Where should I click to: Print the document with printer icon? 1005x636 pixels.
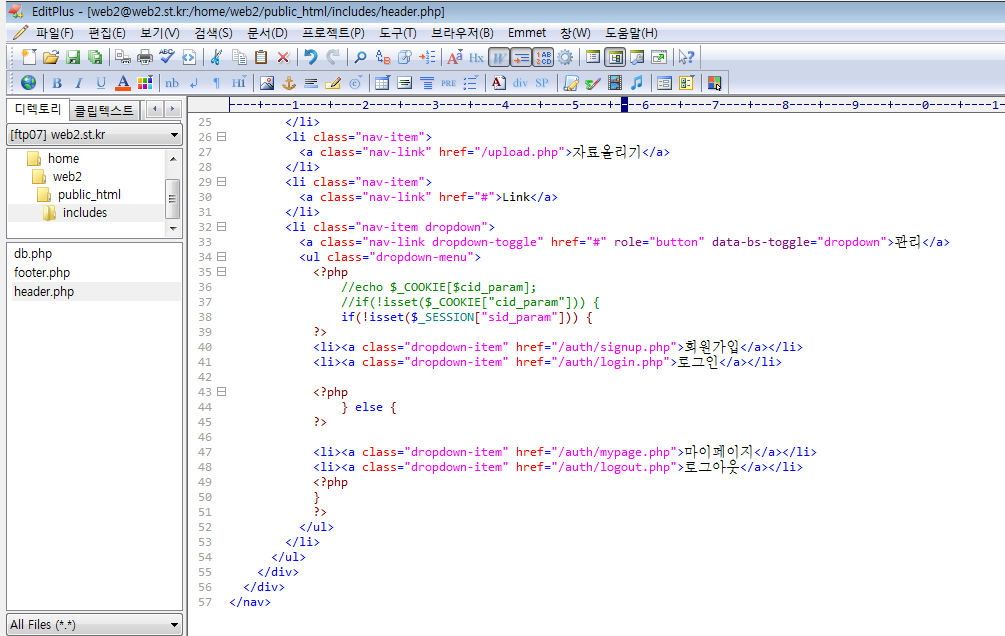pos(145,57)
